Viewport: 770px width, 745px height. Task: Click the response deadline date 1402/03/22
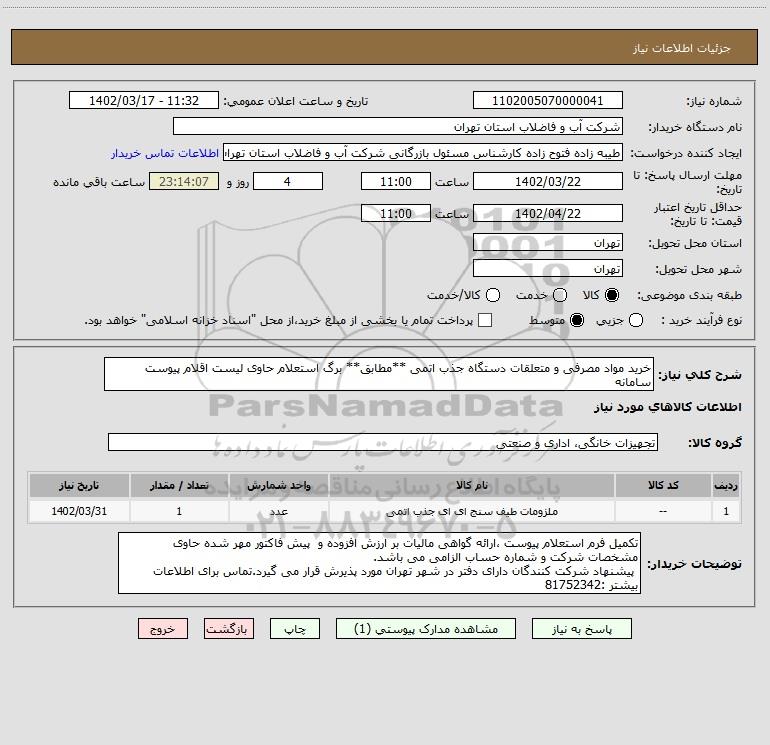(548, 182)
